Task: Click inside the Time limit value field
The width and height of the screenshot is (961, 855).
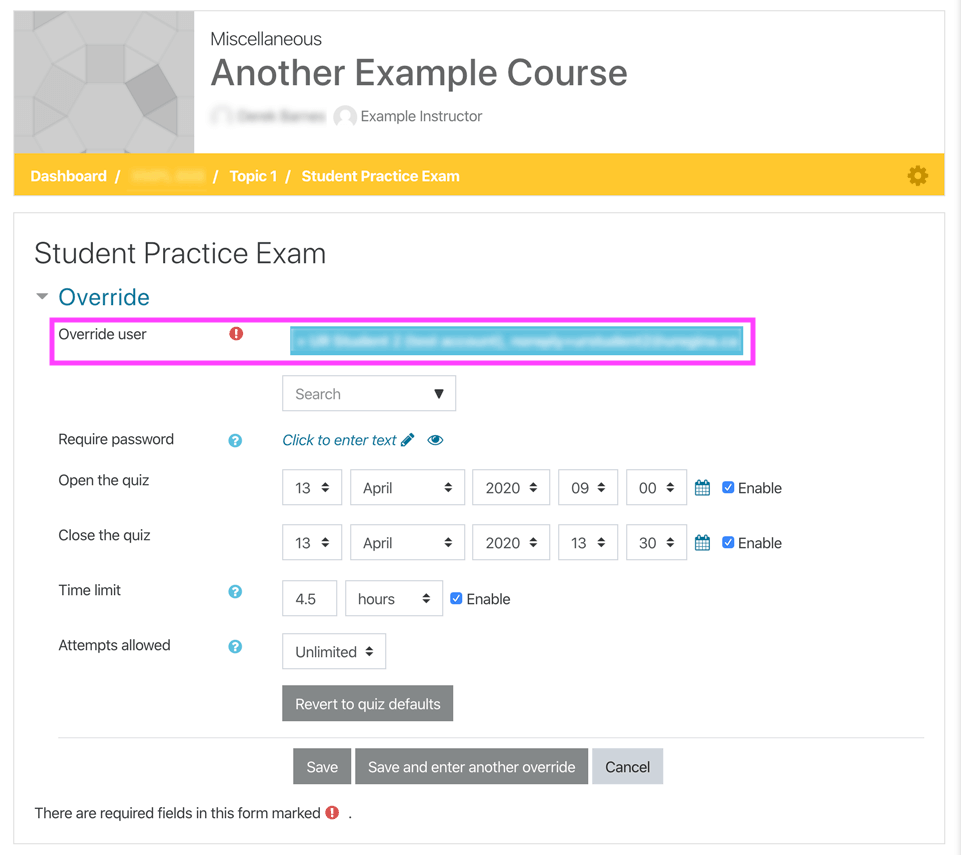Action: tap(308, 598)
